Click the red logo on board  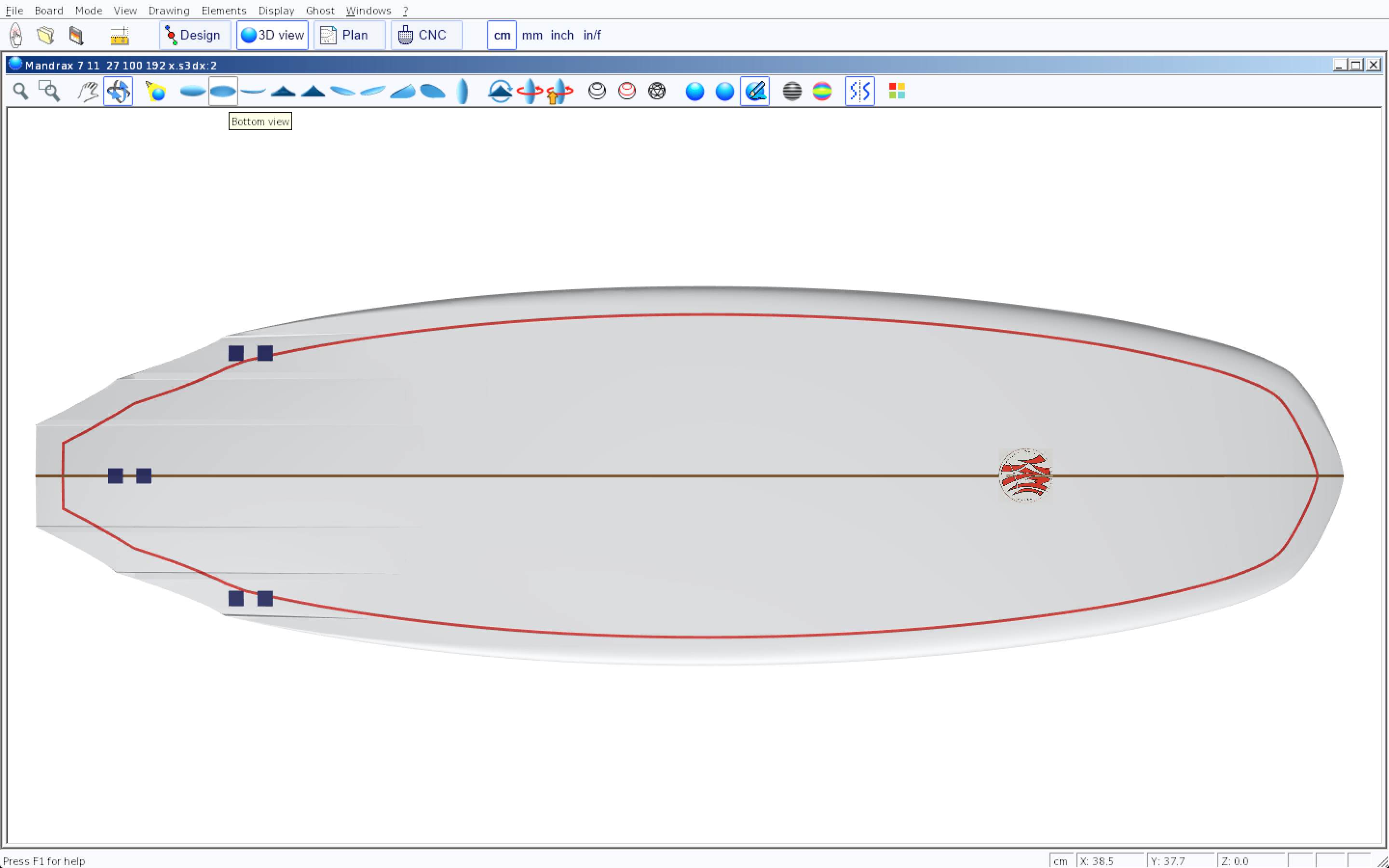(x=1025, y=475)
